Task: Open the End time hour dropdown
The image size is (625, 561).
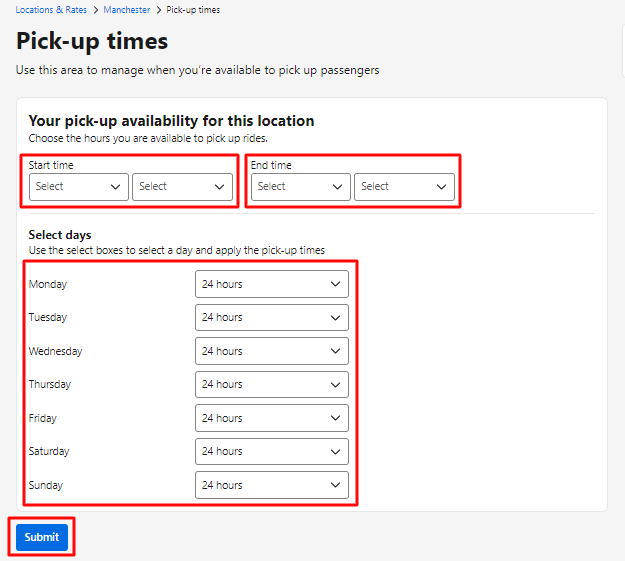Action: pyautogui.click(x=301, y=187)
